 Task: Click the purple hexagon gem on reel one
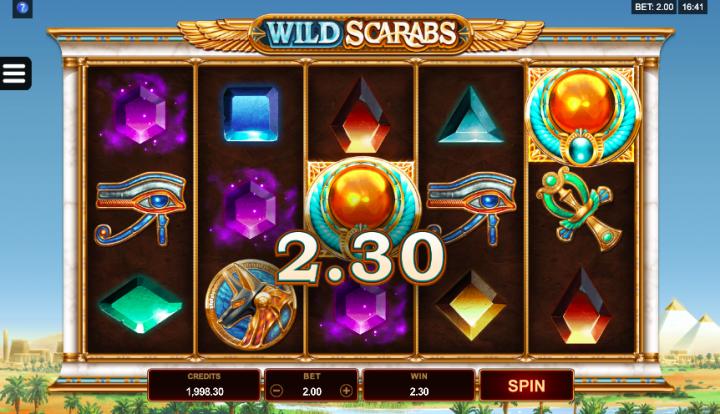[x=141, y=114]
